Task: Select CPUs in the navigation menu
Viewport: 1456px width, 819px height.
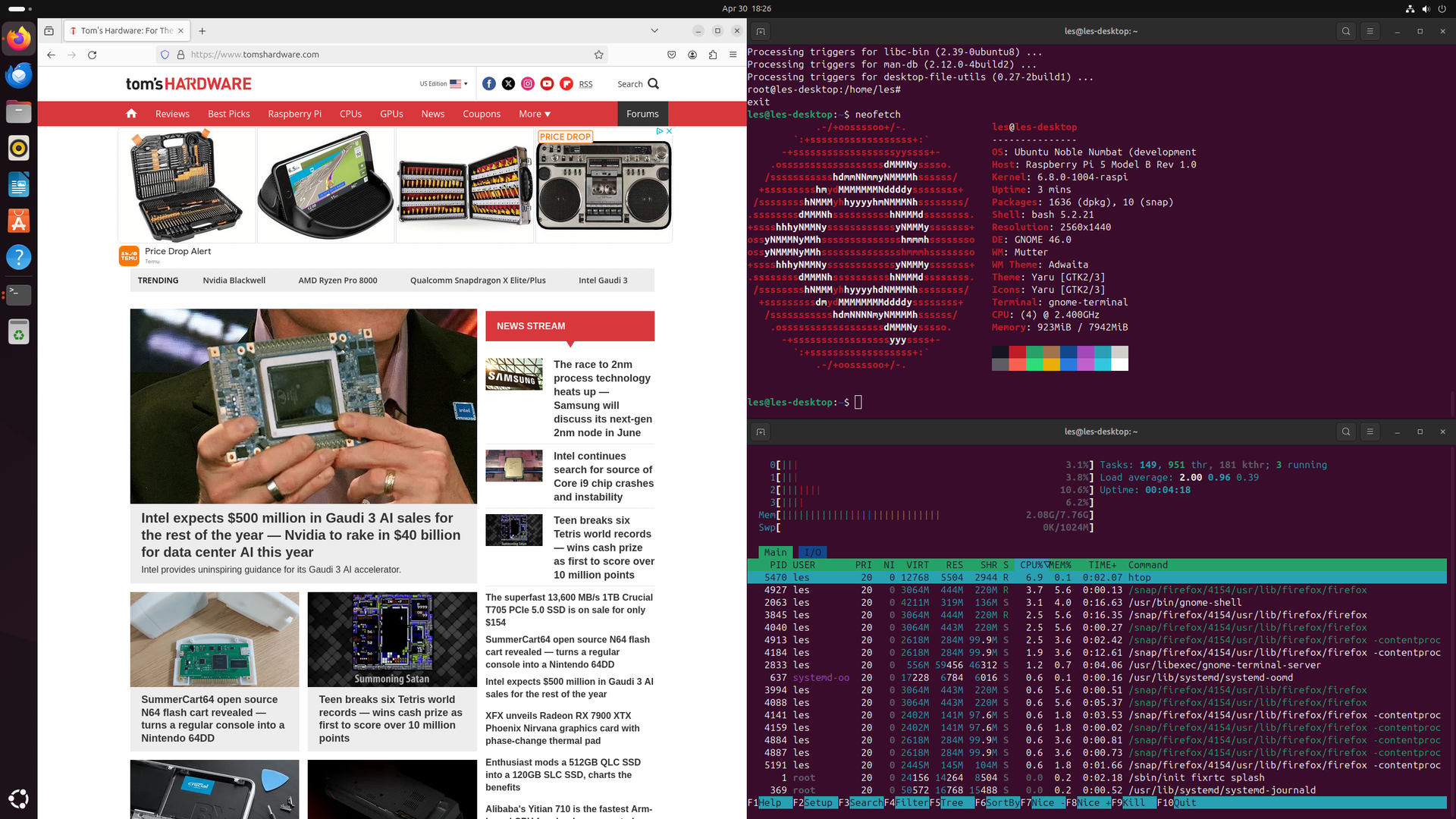Action: click(350, 114)
